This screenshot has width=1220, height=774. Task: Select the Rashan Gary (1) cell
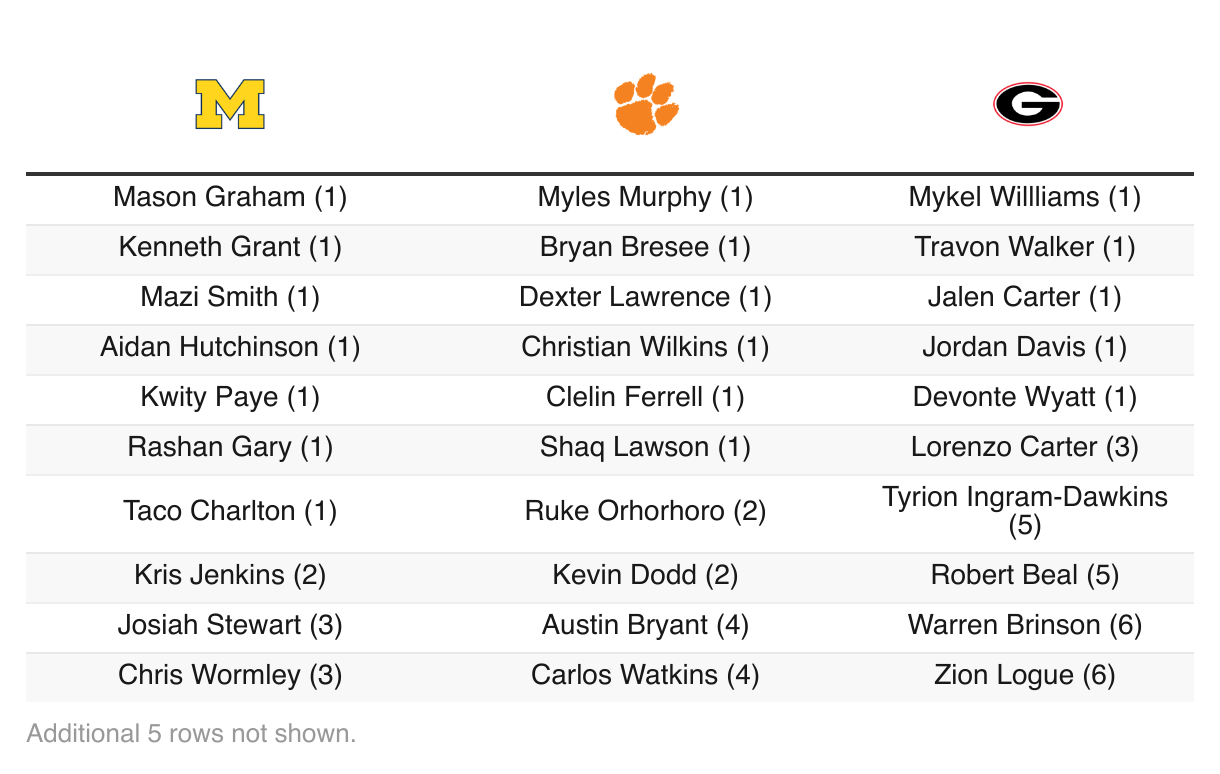click(x=230, y=447)
